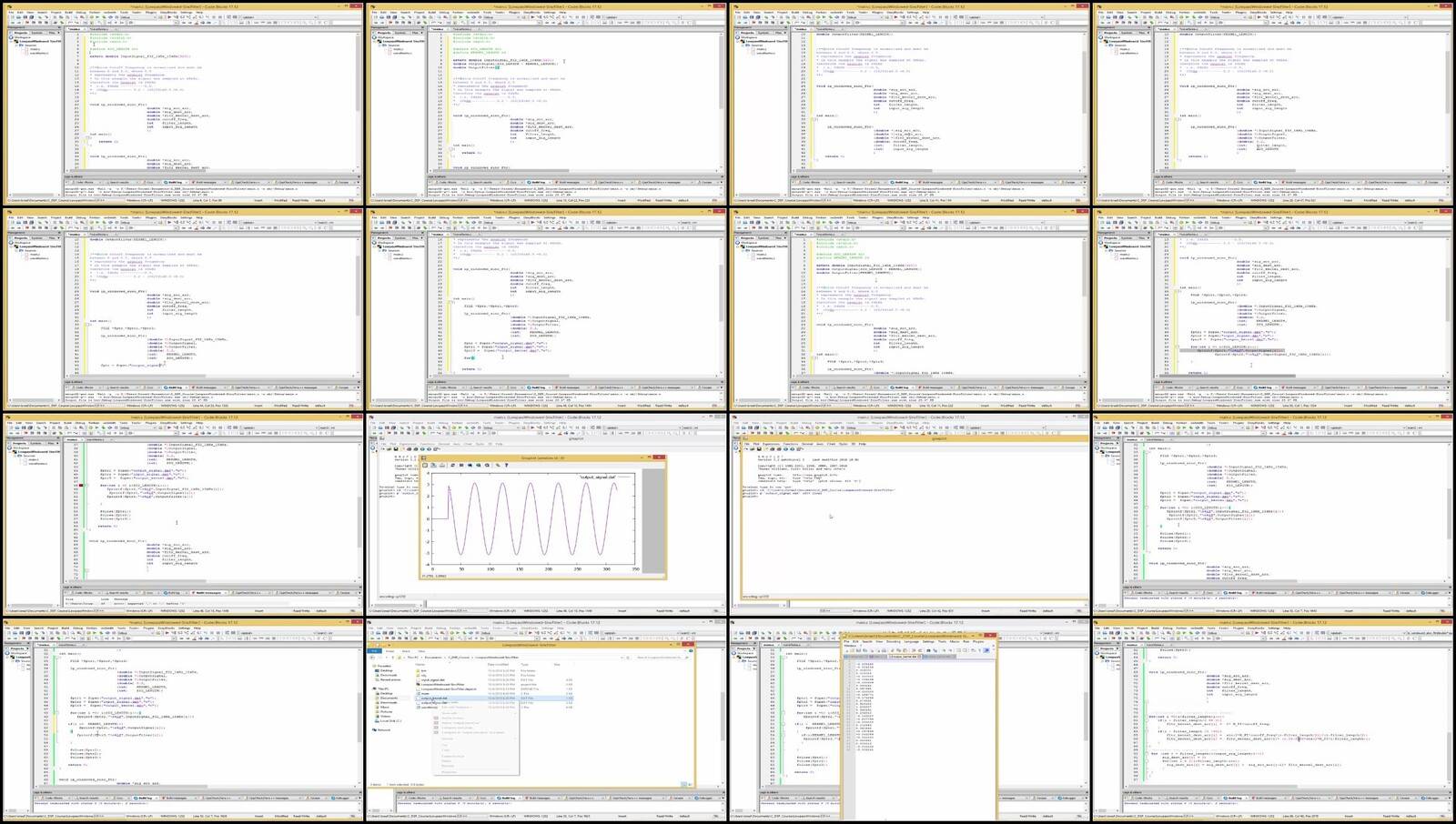Screen dimensions: 1456x824
Task: Open the View tab in the Explorer ribbon
Action: tap(422, 650)
